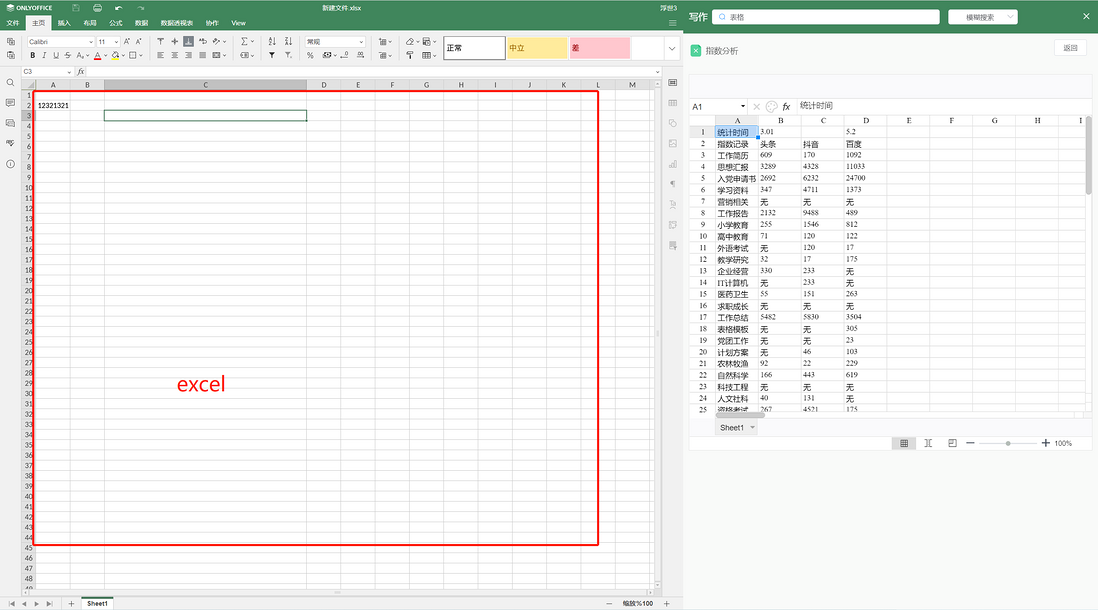Toggle Strikethrough formatting
This screenshot has width=1098, height=610.
coord(68,55)
